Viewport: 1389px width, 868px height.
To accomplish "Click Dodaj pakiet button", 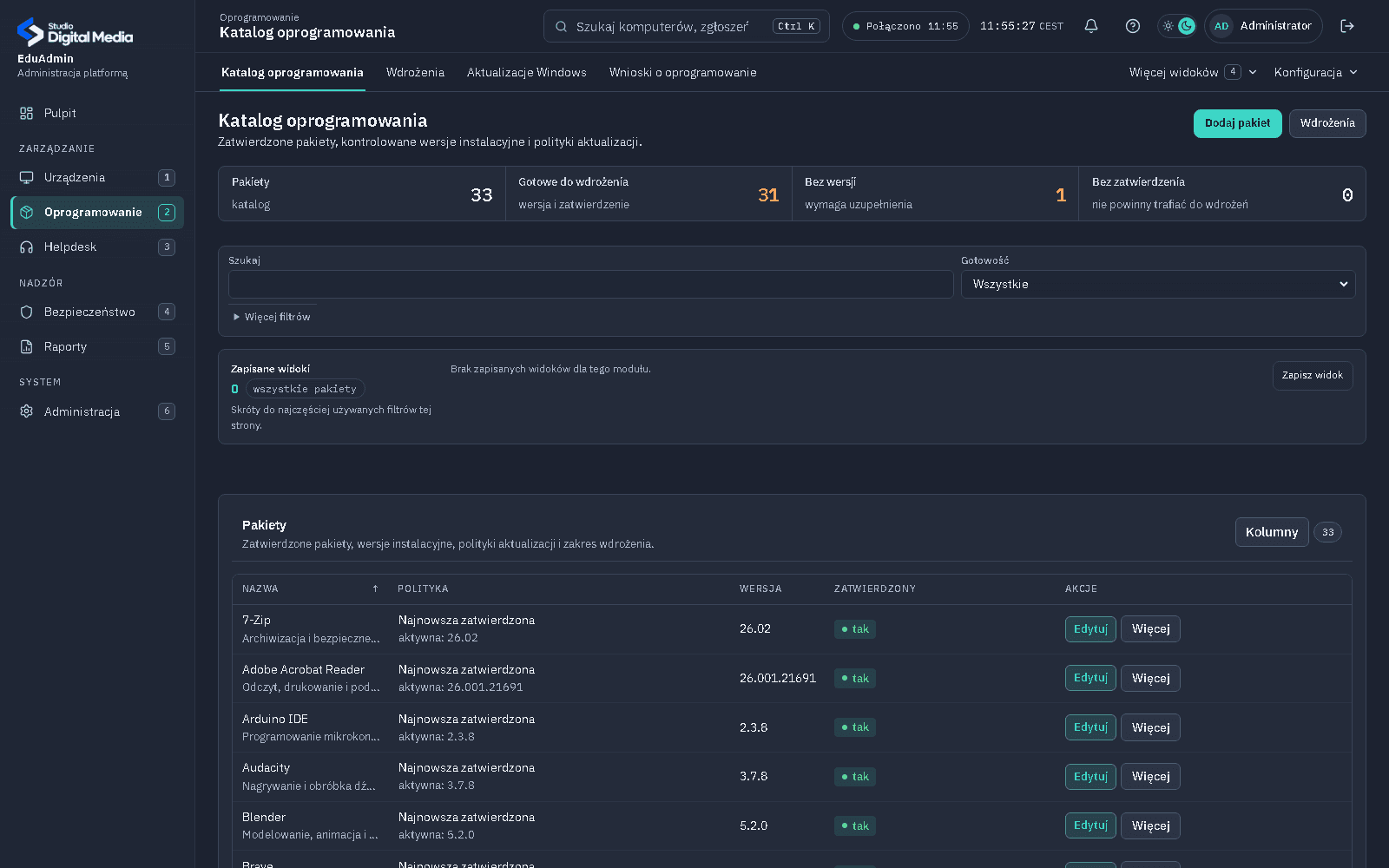I will [1237, 123].
